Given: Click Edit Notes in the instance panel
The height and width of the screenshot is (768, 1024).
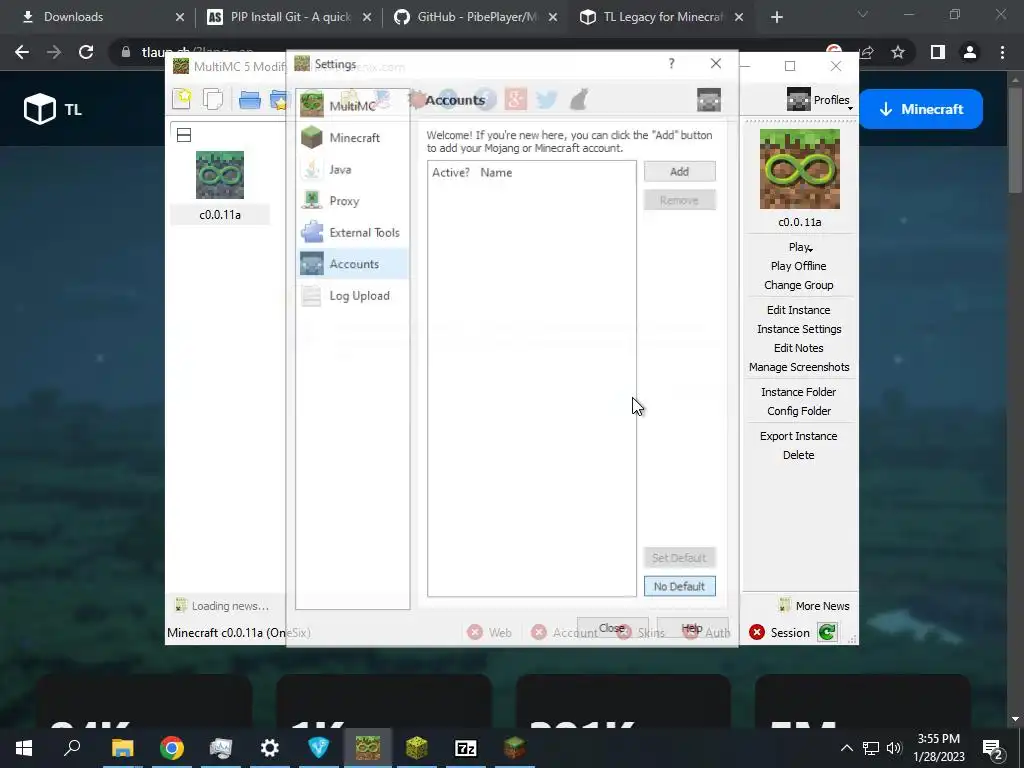Looking at the screenshot, I should (798, 347).
